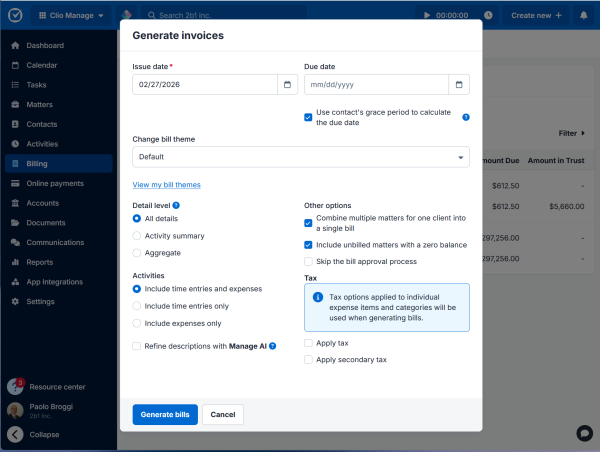Click the Dashboard home icon

pos(15,46)
